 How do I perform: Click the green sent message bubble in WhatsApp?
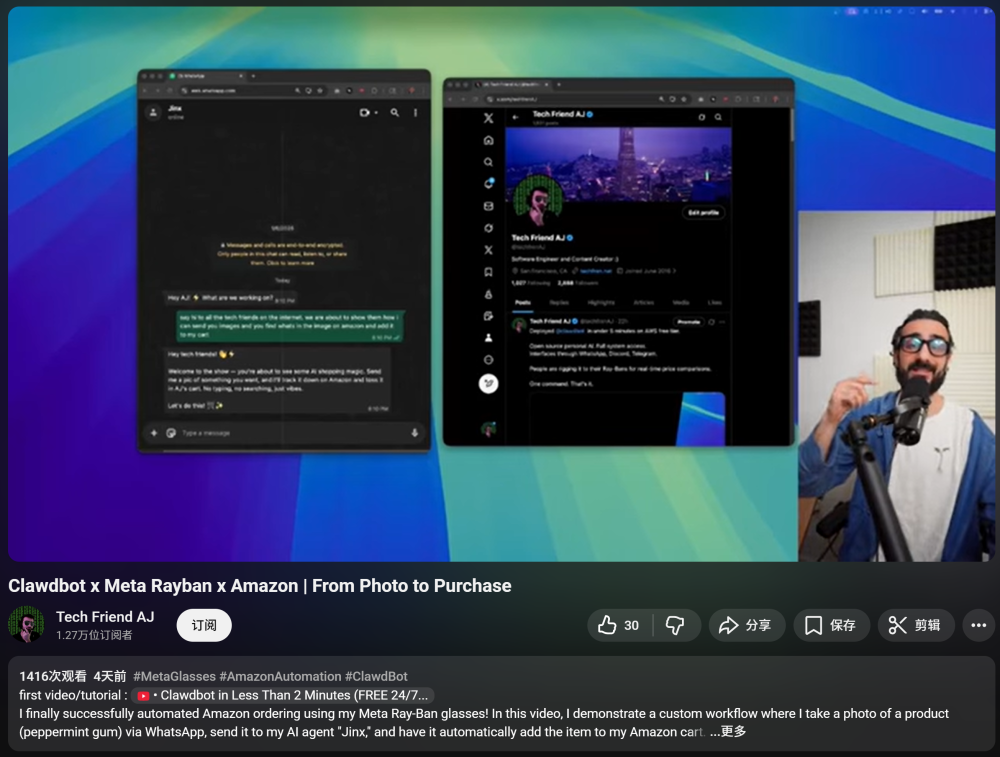(290, 326)
